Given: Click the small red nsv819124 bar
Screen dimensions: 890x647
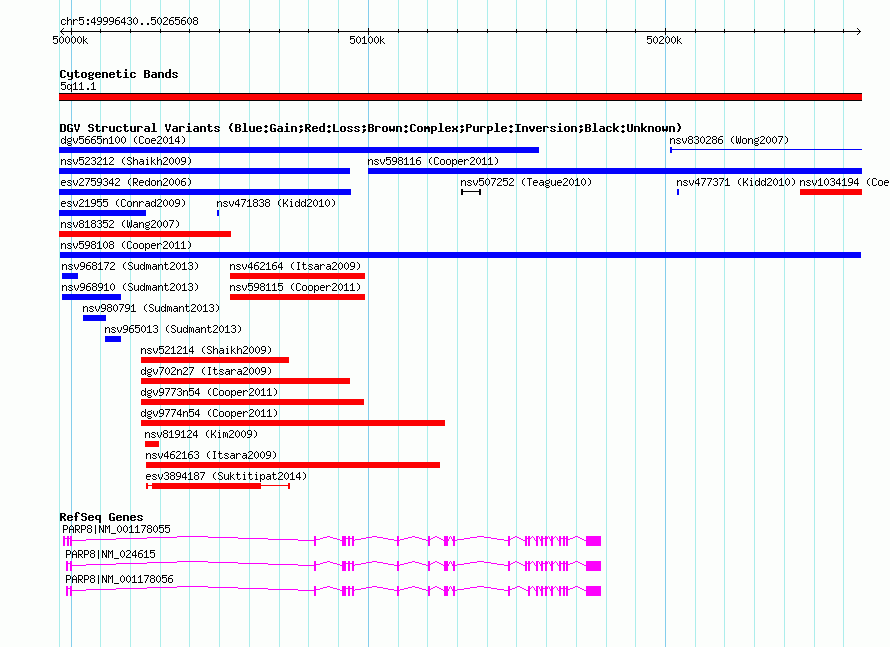Looking at the screenshot, I should coord(152,444).
